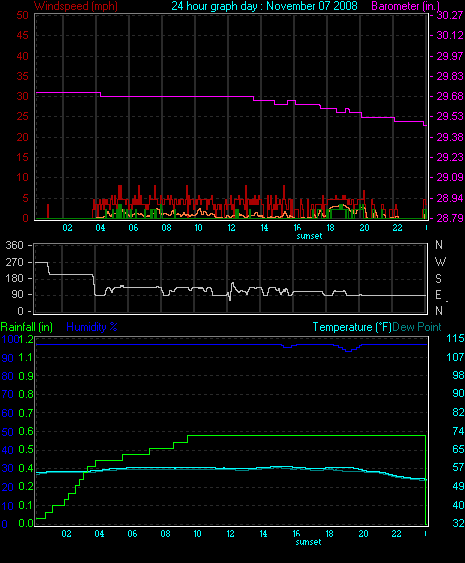Click the S compass direction label
The height and width of the screenshot is (563, 465).
click(438, 278)
